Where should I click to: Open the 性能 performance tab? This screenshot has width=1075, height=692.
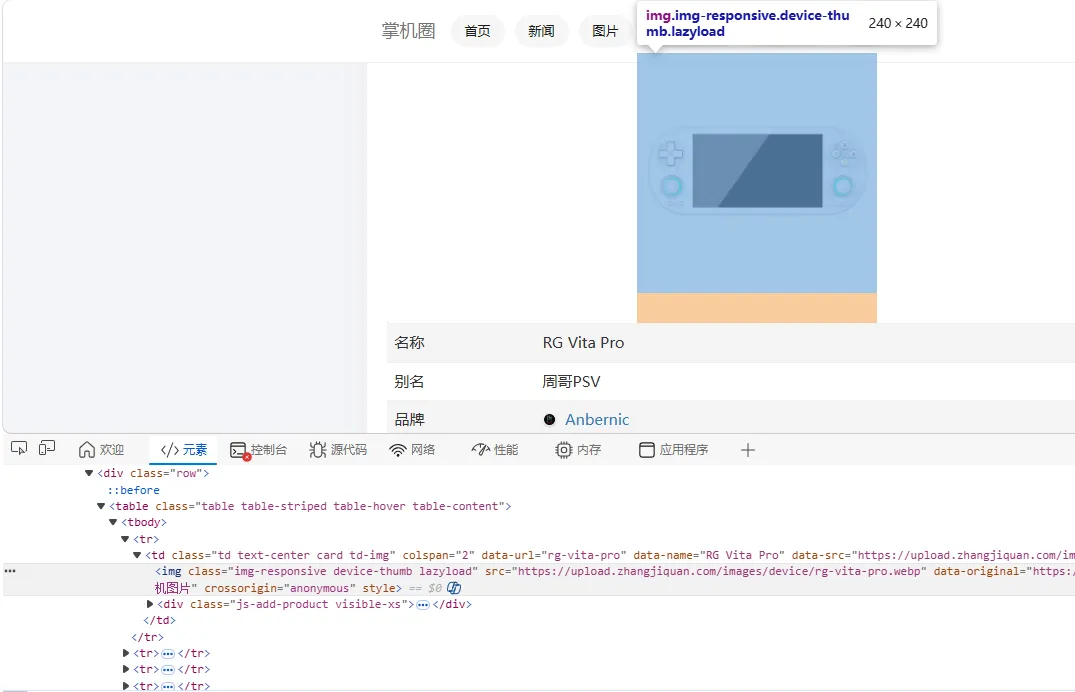coord(494,450)
